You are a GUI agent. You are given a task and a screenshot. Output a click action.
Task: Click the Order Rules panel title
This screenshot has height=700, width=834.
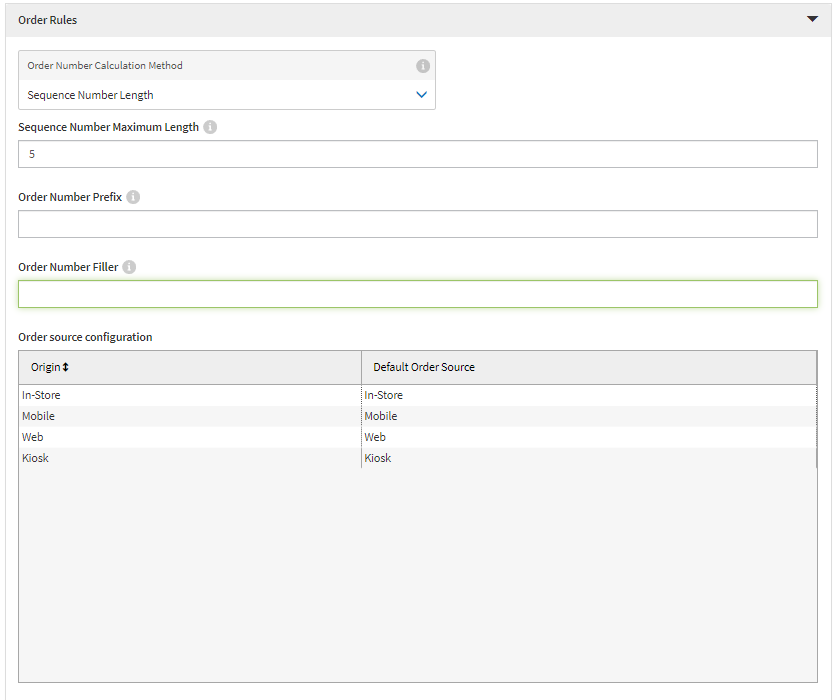tap(48, 20)
